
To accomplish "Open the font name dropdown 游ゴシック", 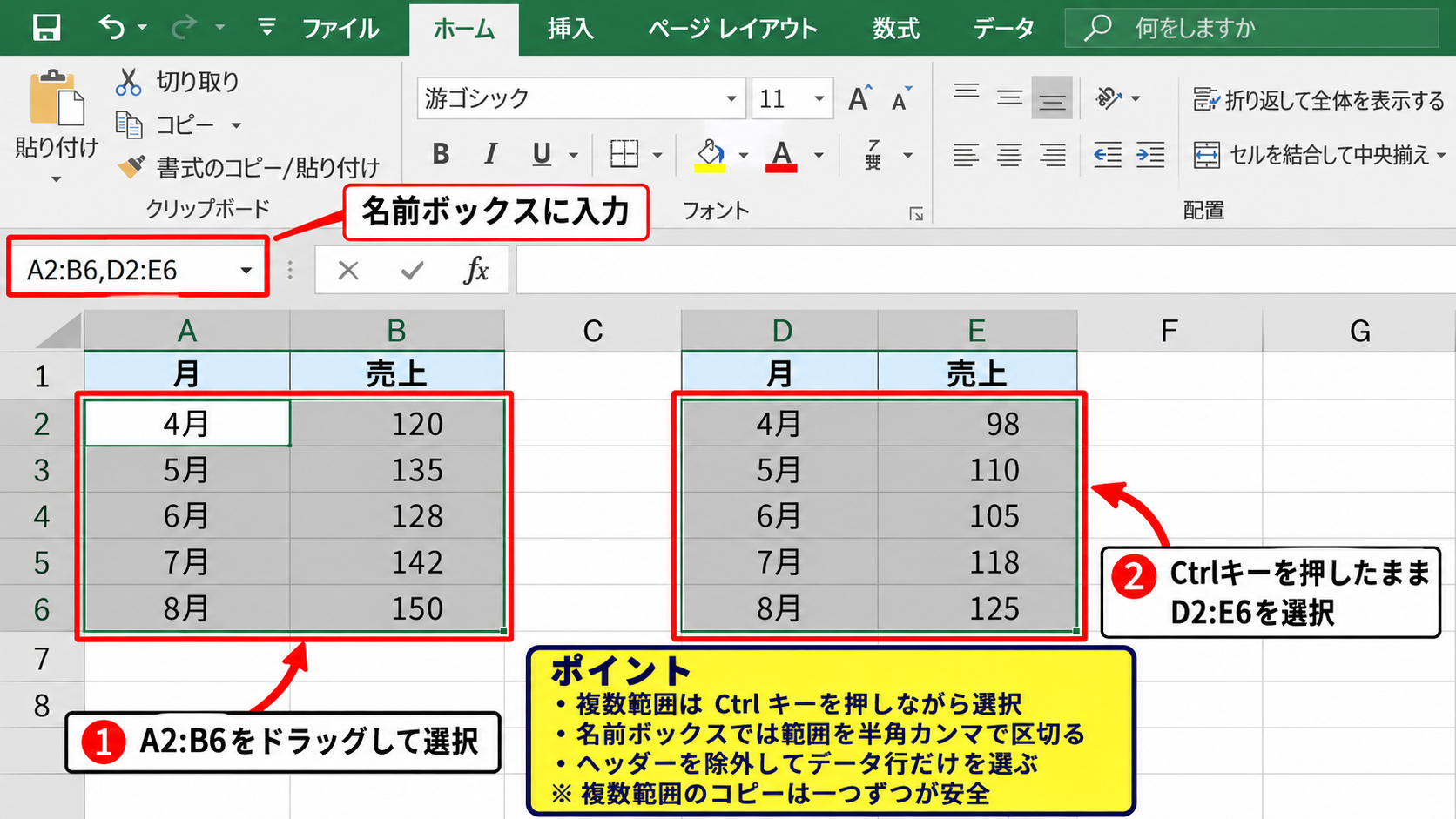I will click(x=731, y=98).
